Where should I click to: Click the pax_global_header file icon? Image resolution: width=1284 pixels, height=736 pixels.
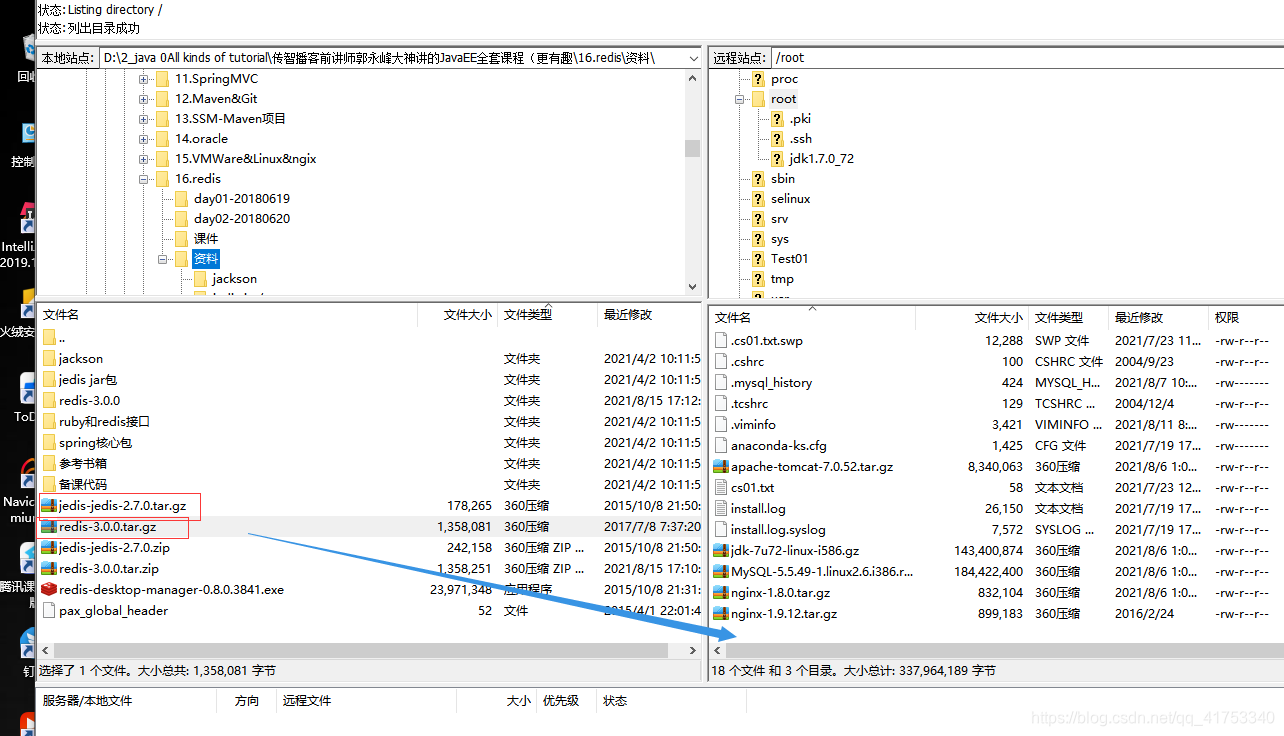(x=49, y=611)
